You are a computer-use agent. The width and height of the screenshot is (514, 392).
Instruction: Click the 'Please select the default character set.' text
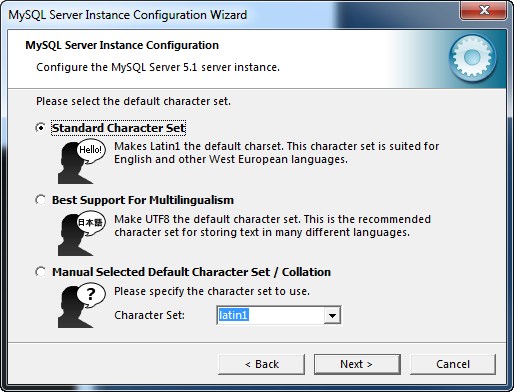pos(133,101)
